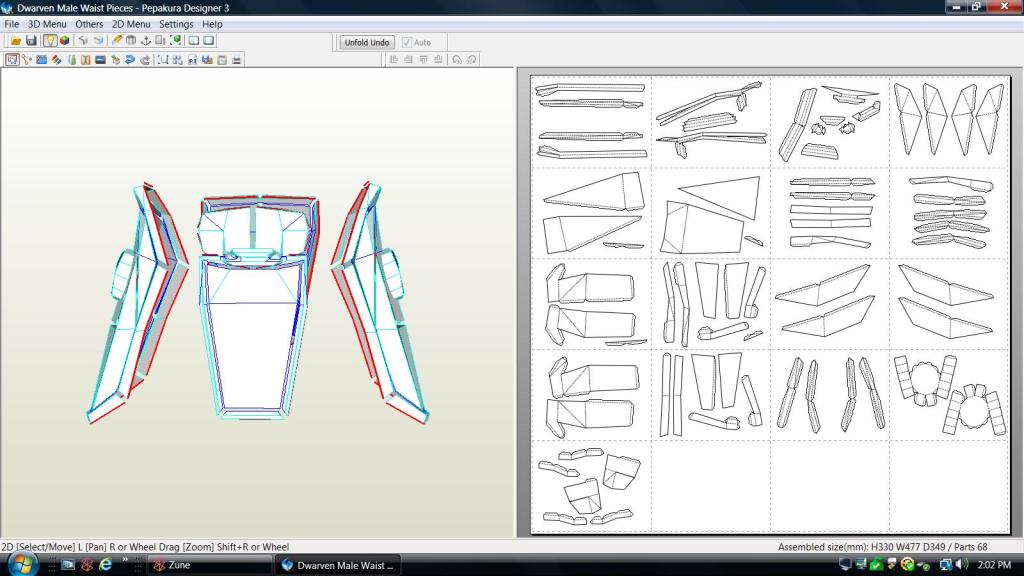Click the colored cube texture icon

[x=64, y=41]
